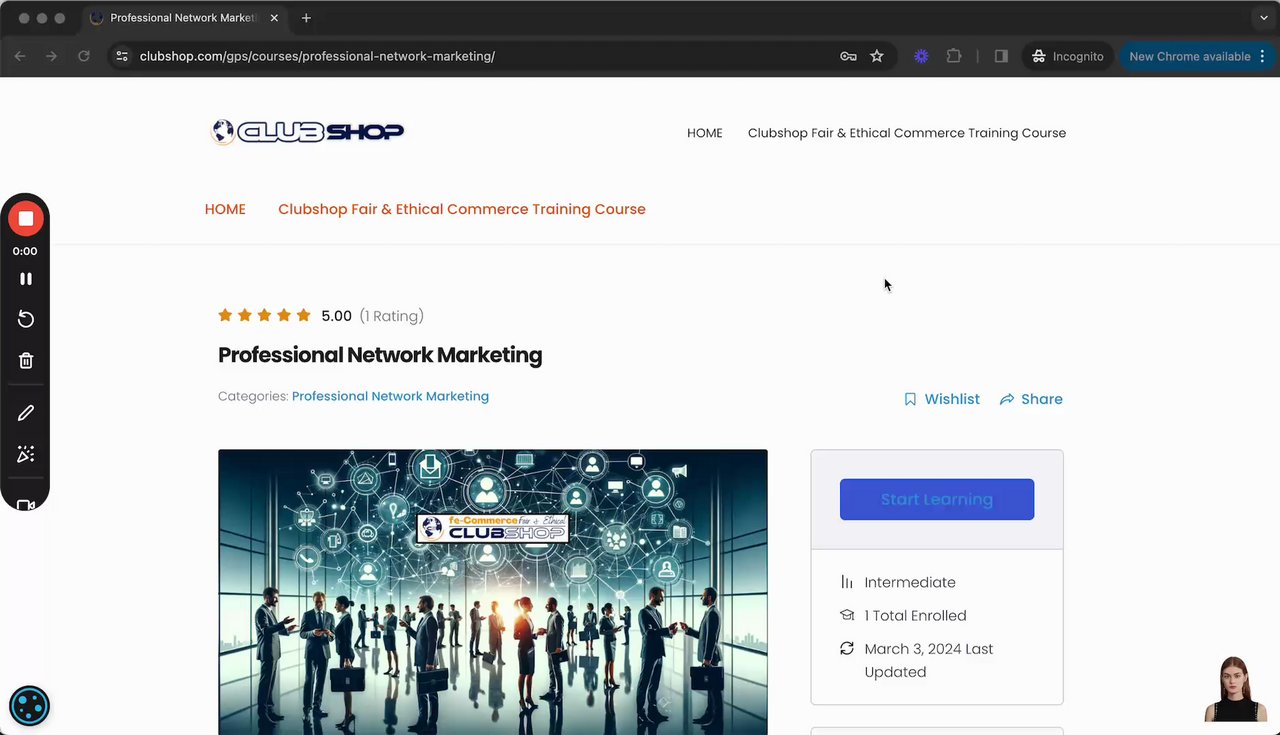Open Training Course link in top header
This screenshot has height=735, width=1280.
tap(907, 133)
